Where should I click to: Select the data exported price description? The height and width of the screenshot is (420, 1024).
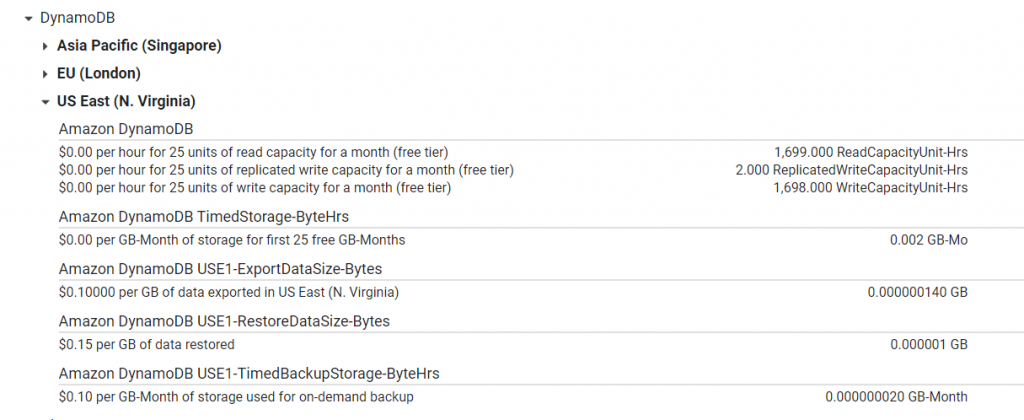tap(229, 292)
